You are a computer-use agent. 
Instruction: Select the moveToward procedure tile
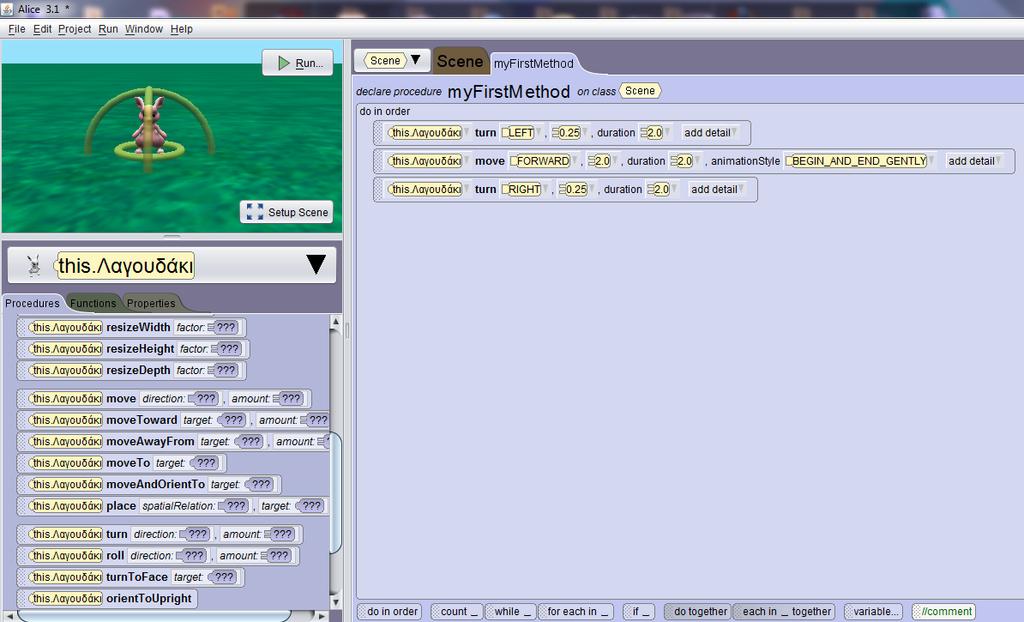point(173,420)
